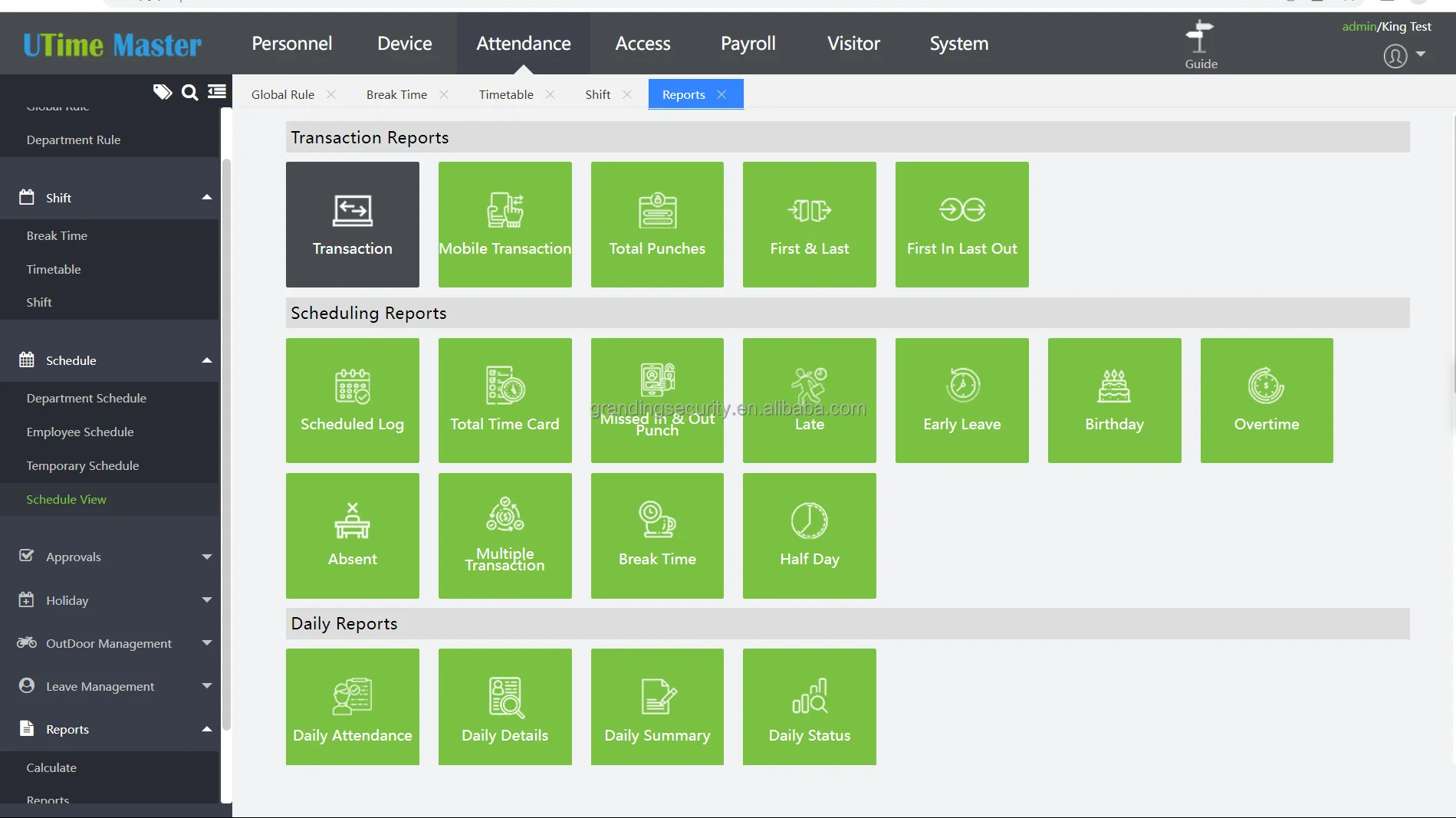Toggle the sidebar collapse menu icon

[x=217, y=92]
